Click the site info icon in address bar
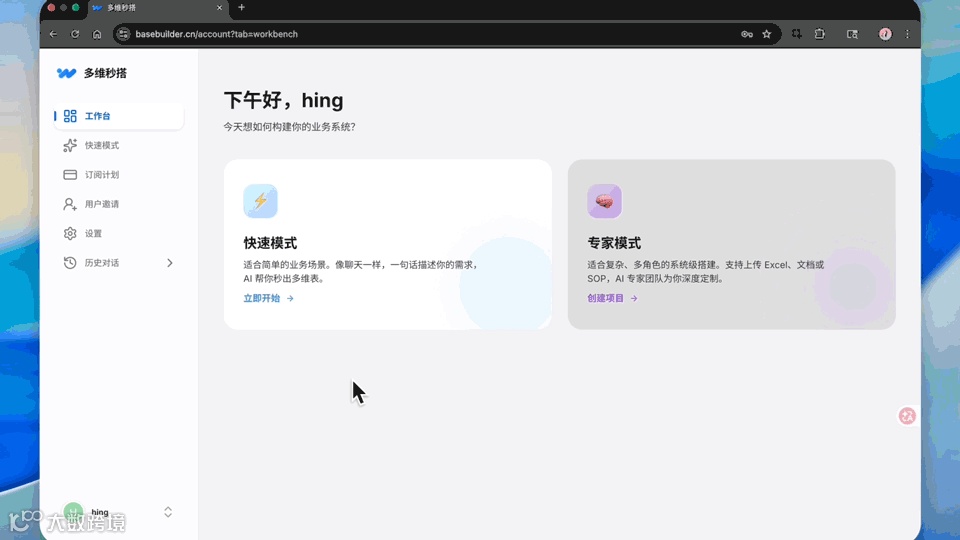The image size is (960, 540). click(x=123, y=34)
